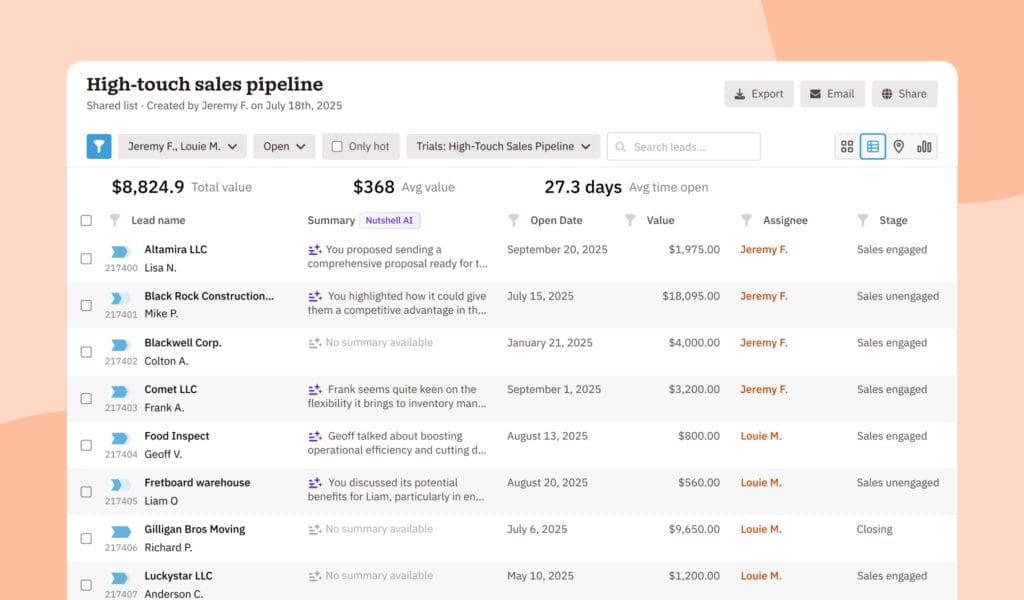Expand the Open status dropdown
The width and height of the screenshot is (1024, 600).
tap(284, 146)
